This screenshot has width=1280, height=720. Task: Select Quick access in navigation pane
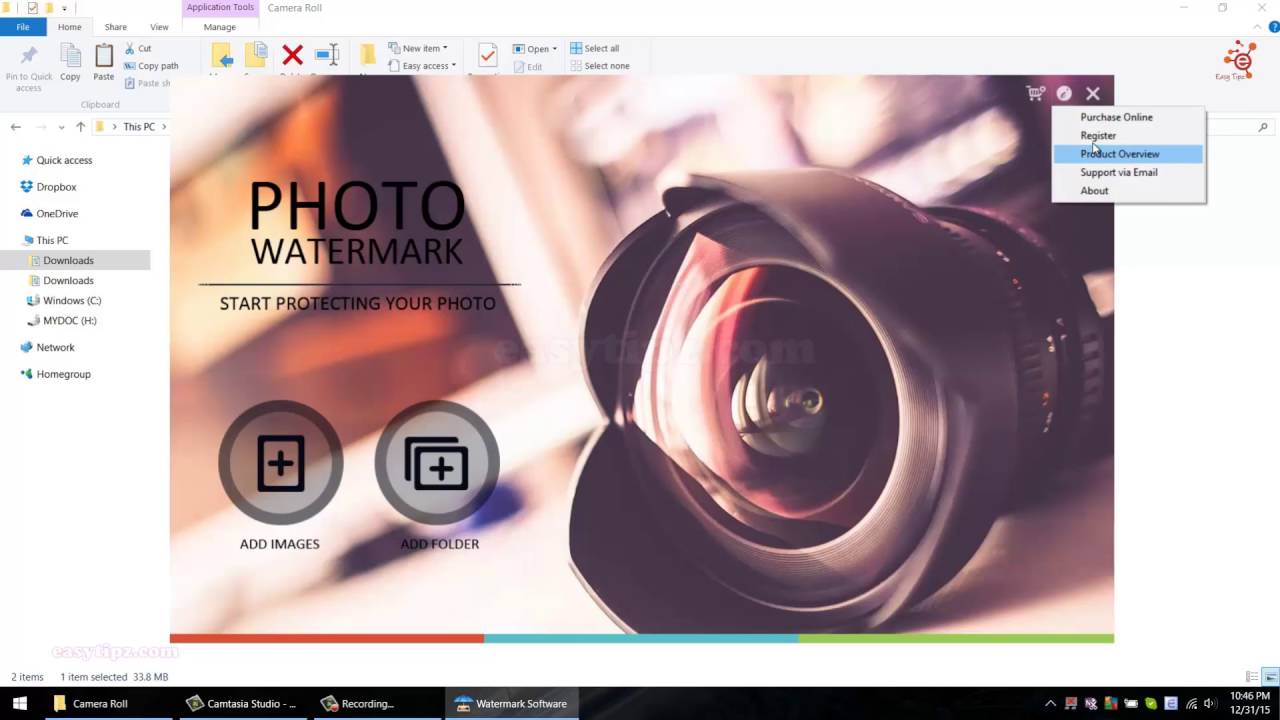click(x=64, y=160)
